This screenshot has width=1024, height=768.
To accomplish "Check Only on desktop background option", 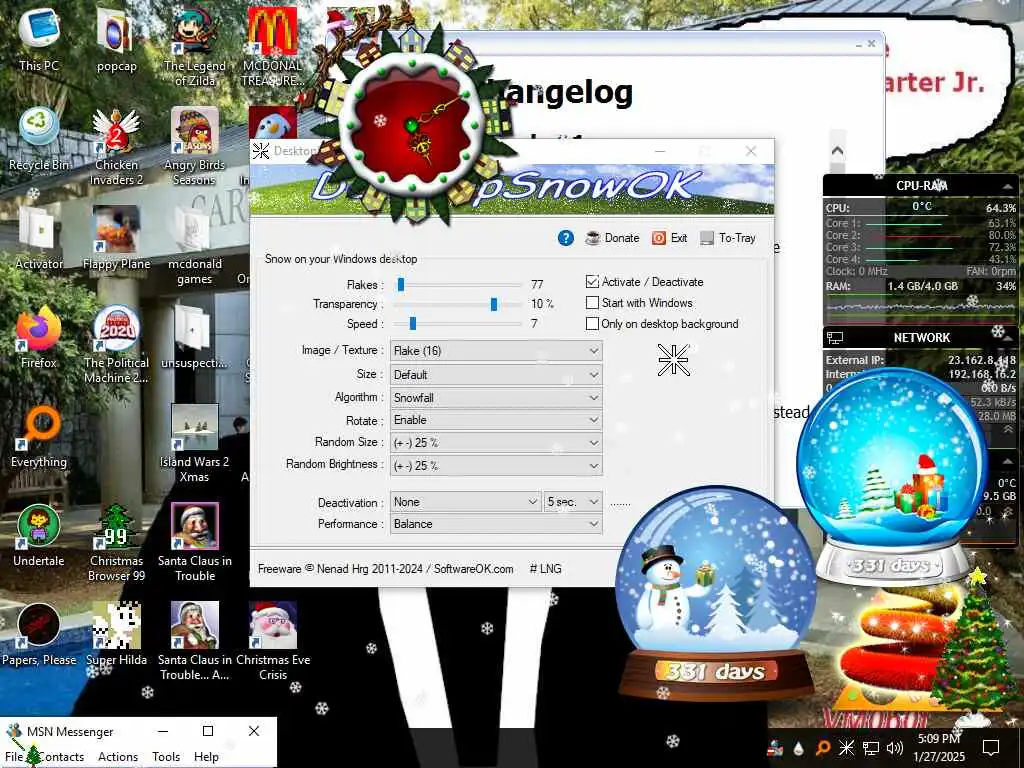I will point(592,324).
